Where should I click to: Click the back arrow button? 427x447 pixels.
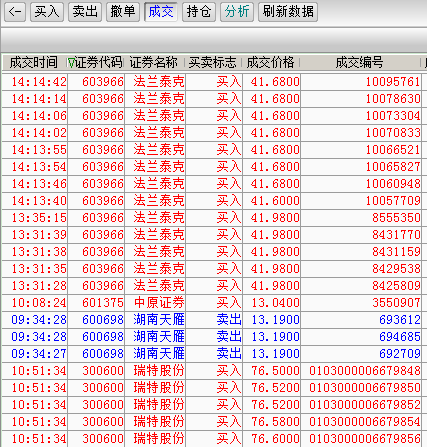[15, 12]
